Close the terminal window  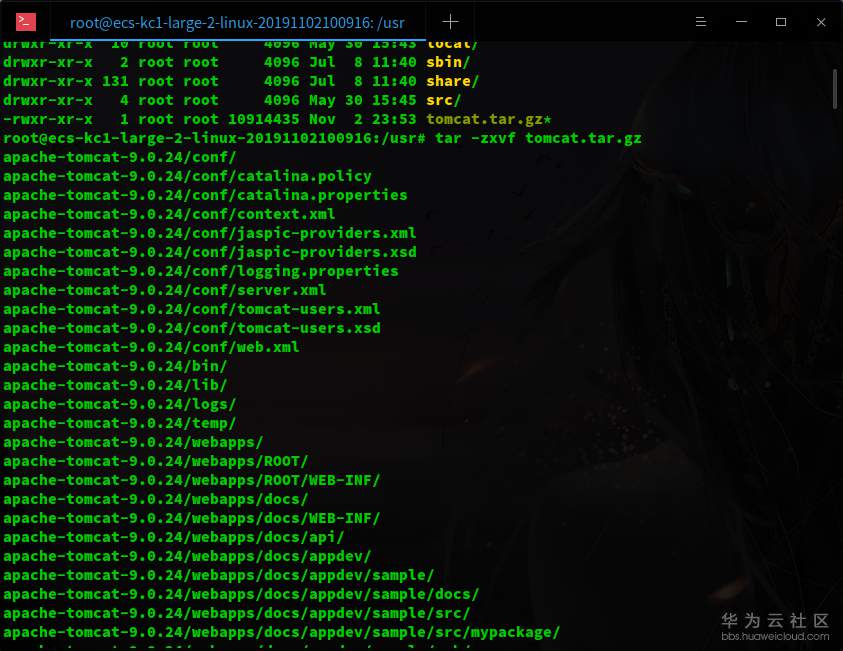(821, 22)
